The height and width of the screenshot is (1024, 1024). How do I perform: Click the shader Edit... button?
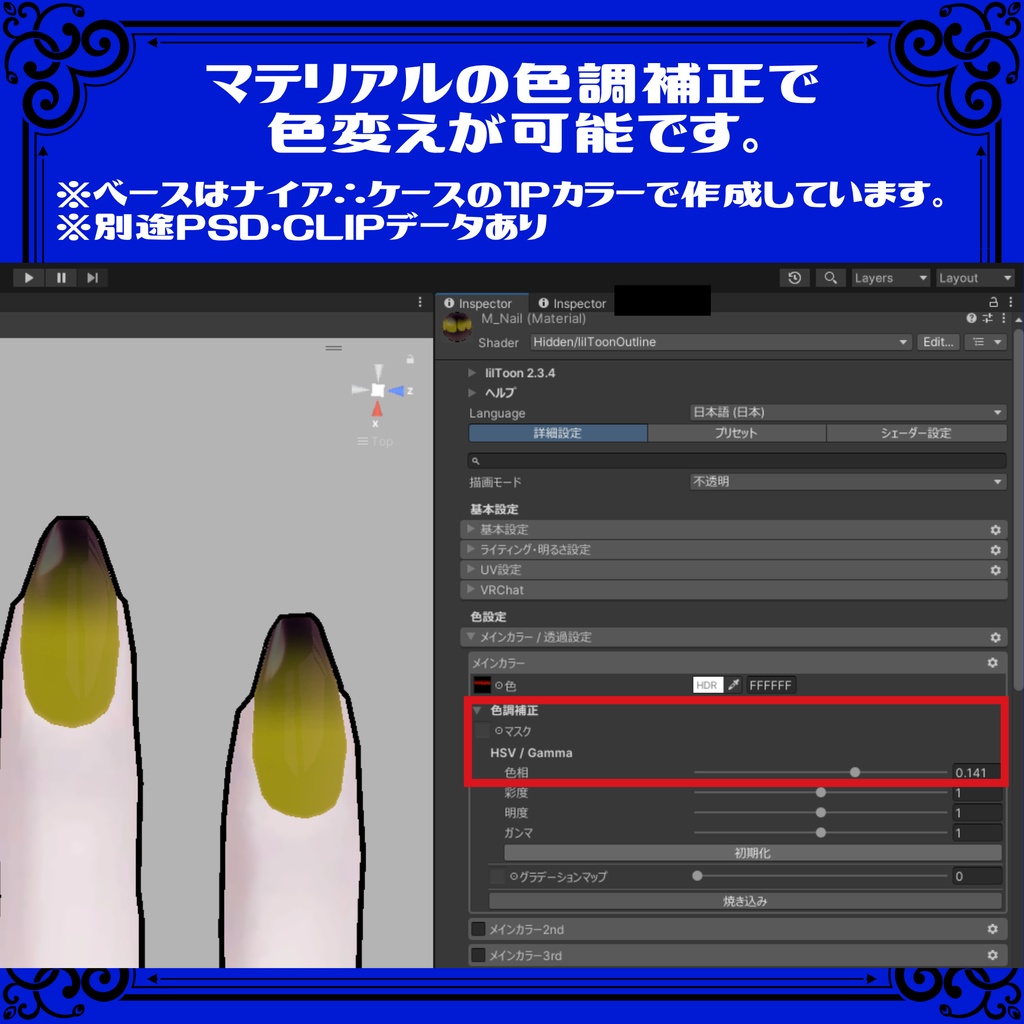point(938,342)
